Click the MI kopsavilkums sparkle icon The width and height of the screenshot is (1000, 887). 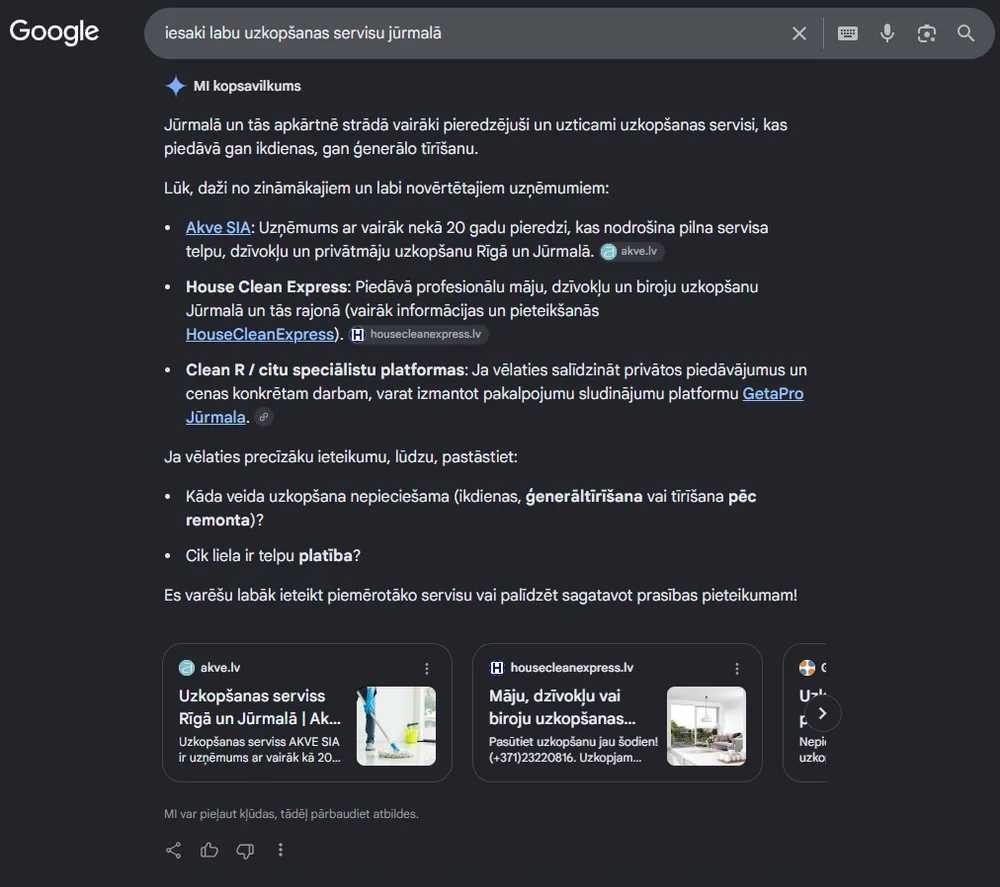(175, 85)
